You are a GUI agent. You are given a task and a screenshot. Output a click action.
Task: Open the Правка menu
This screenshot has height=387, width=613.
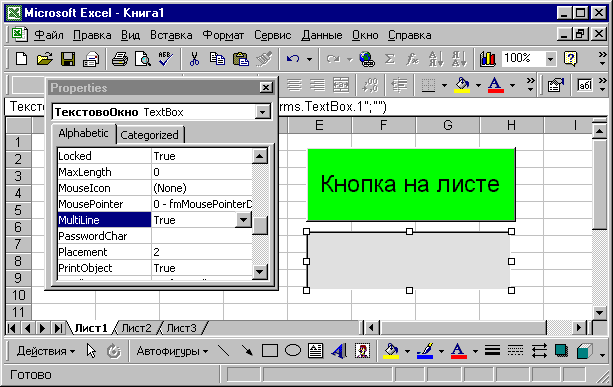92,35
